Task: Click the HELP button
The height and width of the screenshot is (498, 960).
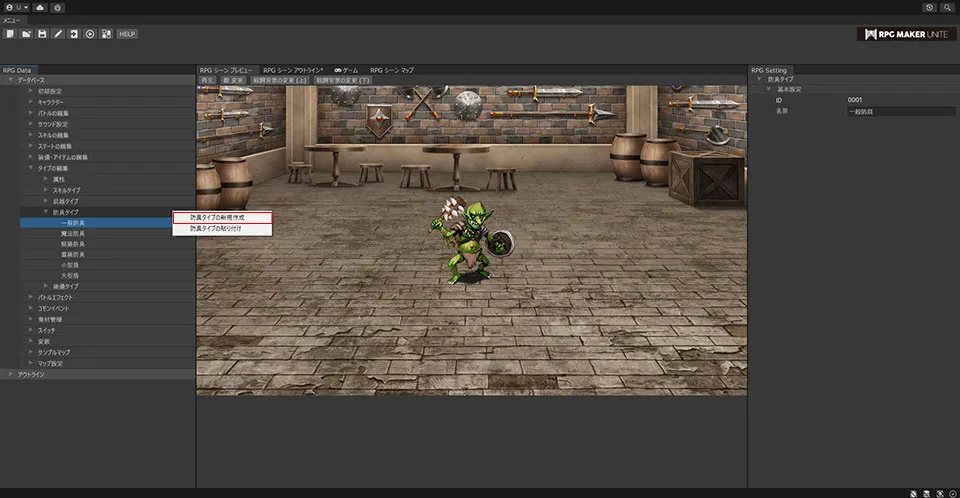Action: pyautogui.click(x=127, y=34)
